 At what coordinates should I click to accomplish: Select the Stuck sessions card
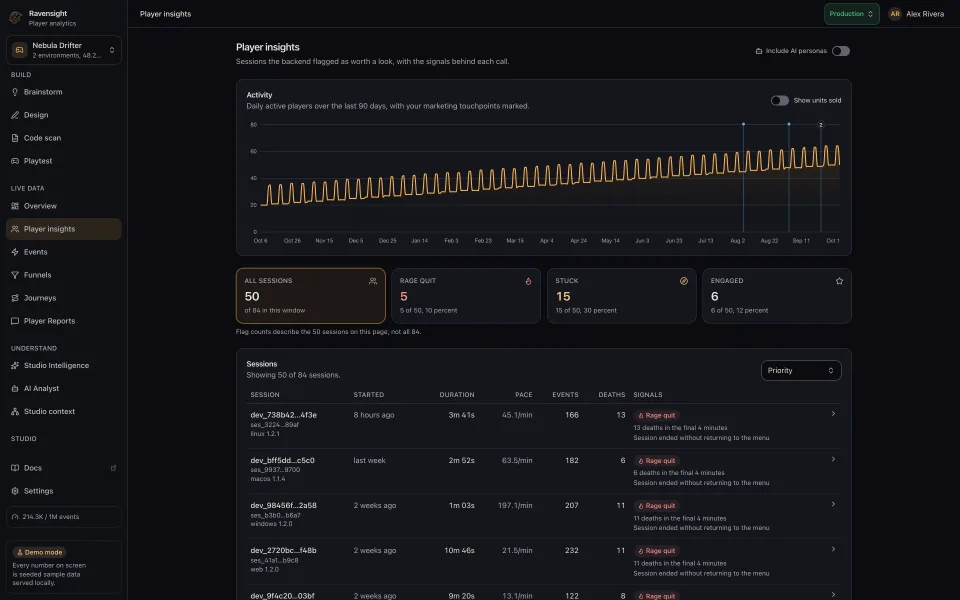pos(621,296)
